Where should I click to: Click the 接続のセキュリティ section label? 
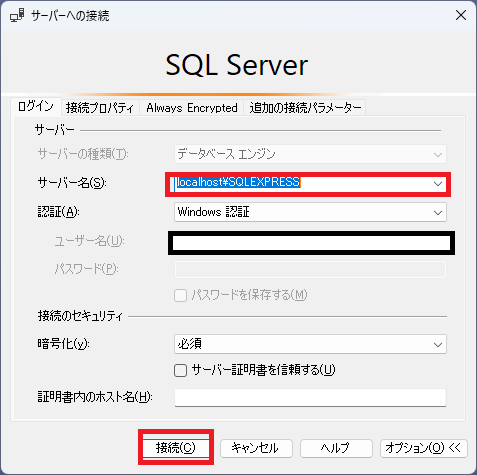click(x=80, y=316)
